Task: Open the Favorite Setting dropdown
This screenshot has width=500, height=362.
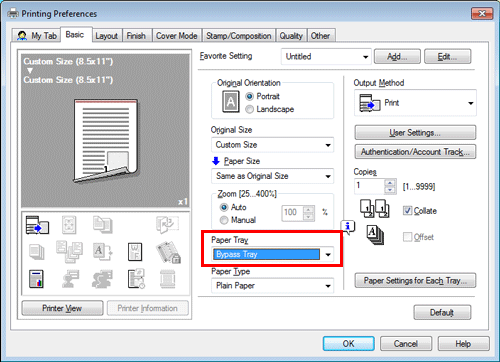Action: coord(326,57)
